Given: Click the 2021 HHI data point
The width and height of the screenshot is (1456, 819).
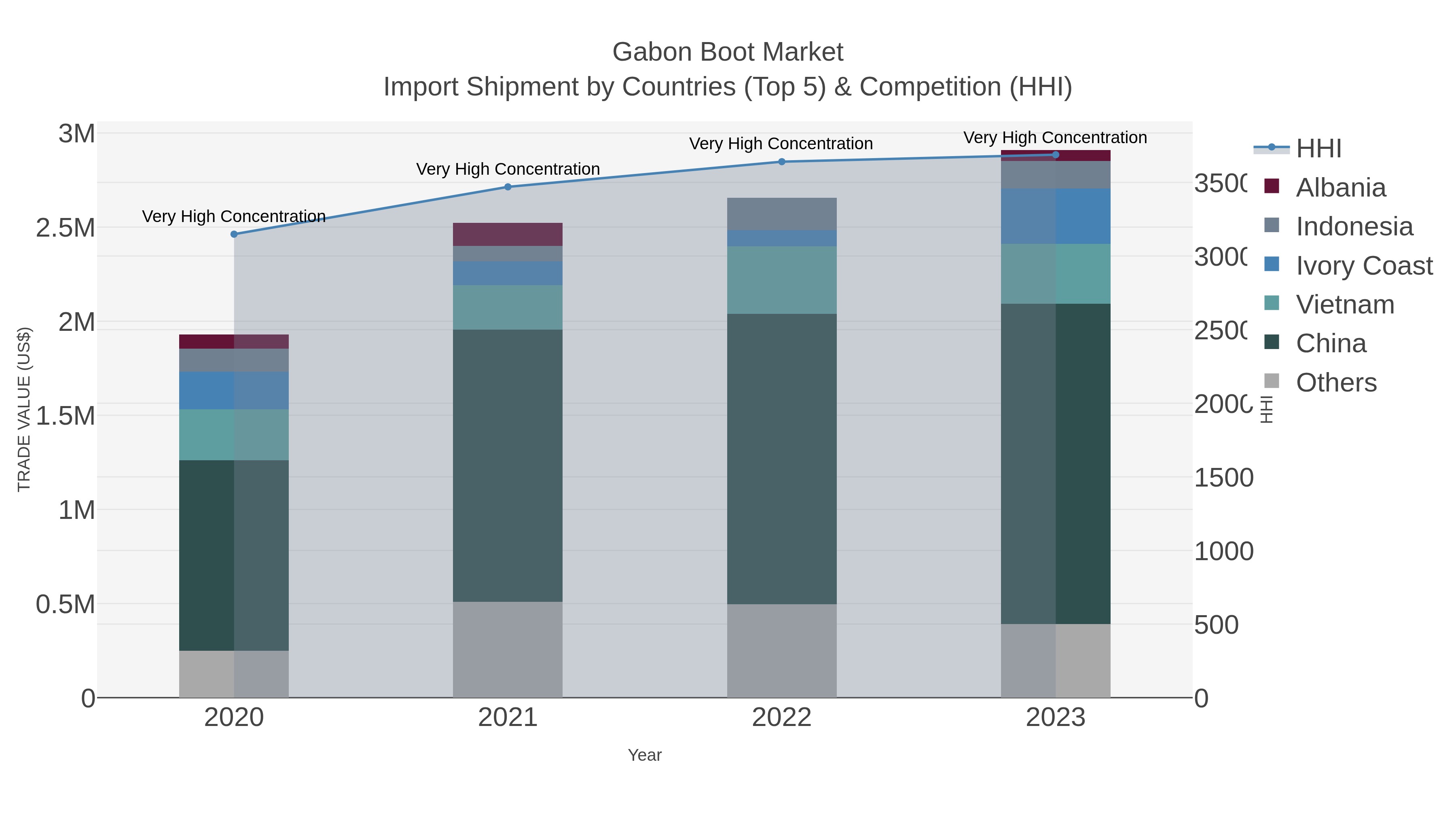Looking at the screenshot, I should point(508,187).
